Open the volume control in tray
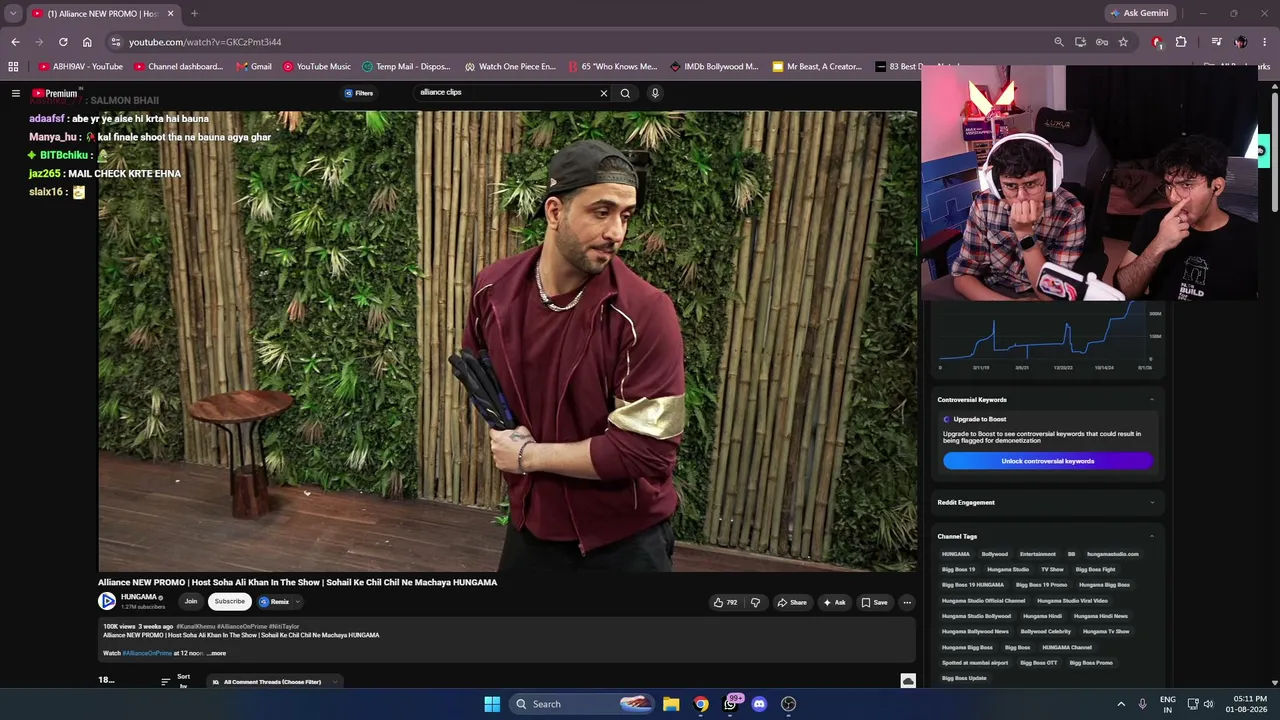Viewport: 1280px width, 720px height. [1208, 704]
